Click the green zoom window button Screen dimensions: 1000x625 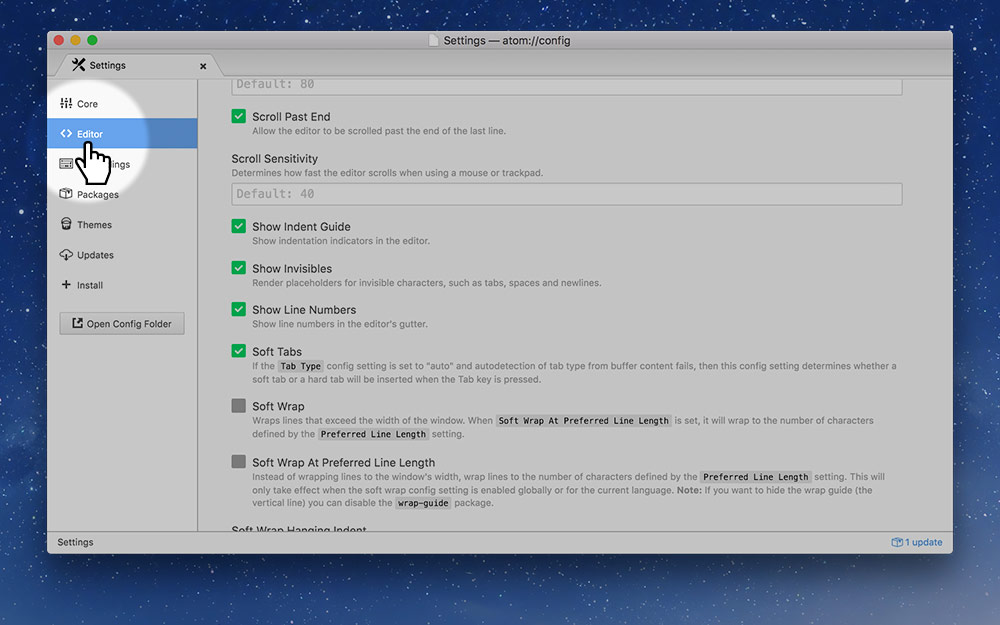pos(92,40)
